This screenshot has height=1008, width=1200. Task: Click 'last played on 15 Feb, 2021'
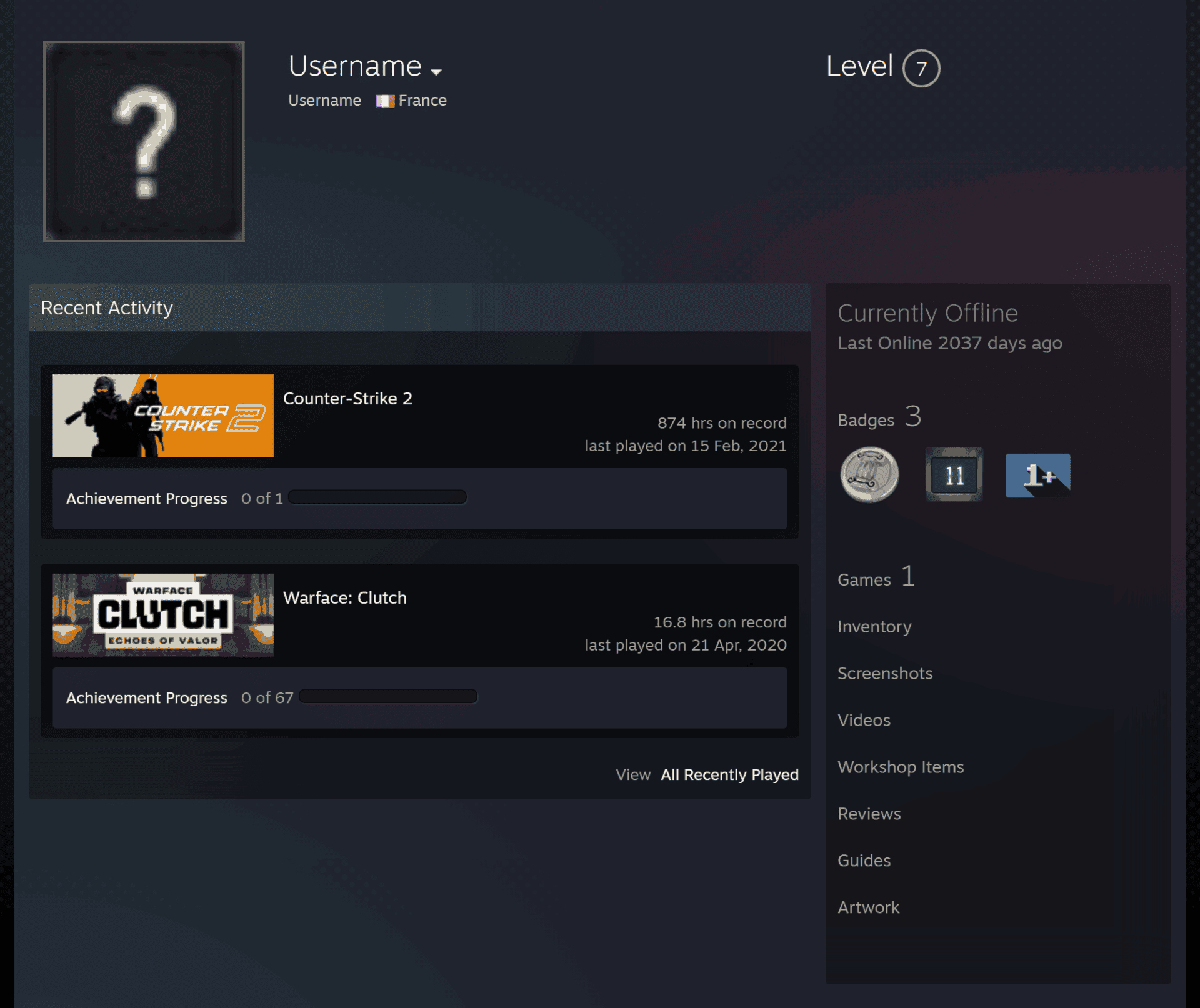(x=686, y=446)
